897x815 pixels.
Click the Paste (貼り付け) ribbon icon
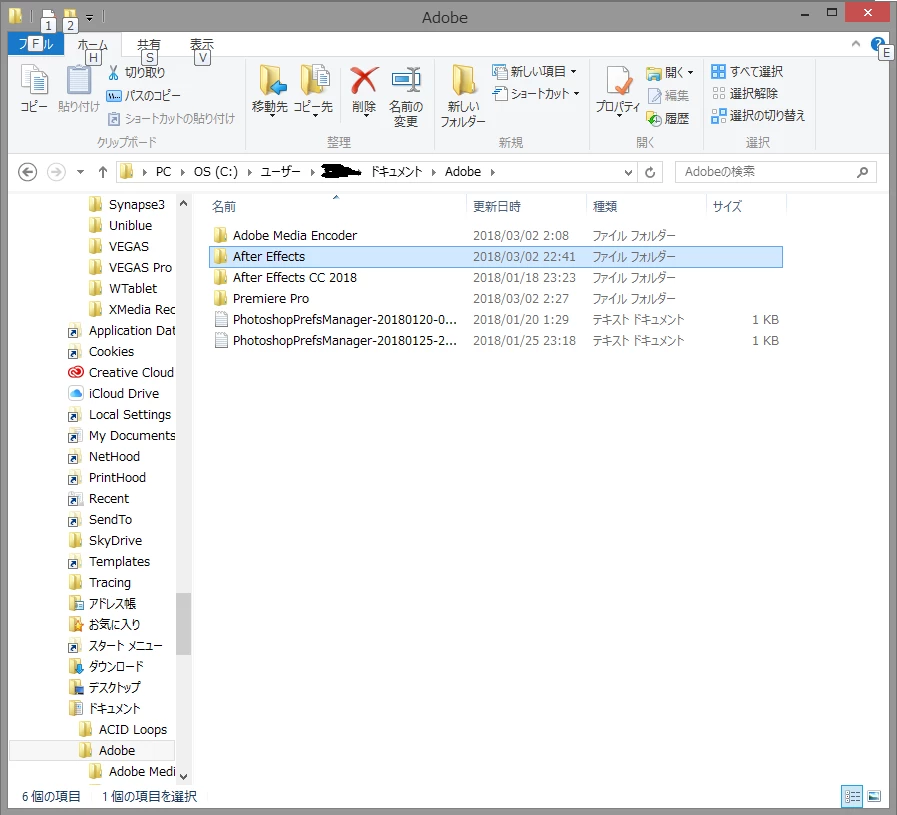coord(78,88)
